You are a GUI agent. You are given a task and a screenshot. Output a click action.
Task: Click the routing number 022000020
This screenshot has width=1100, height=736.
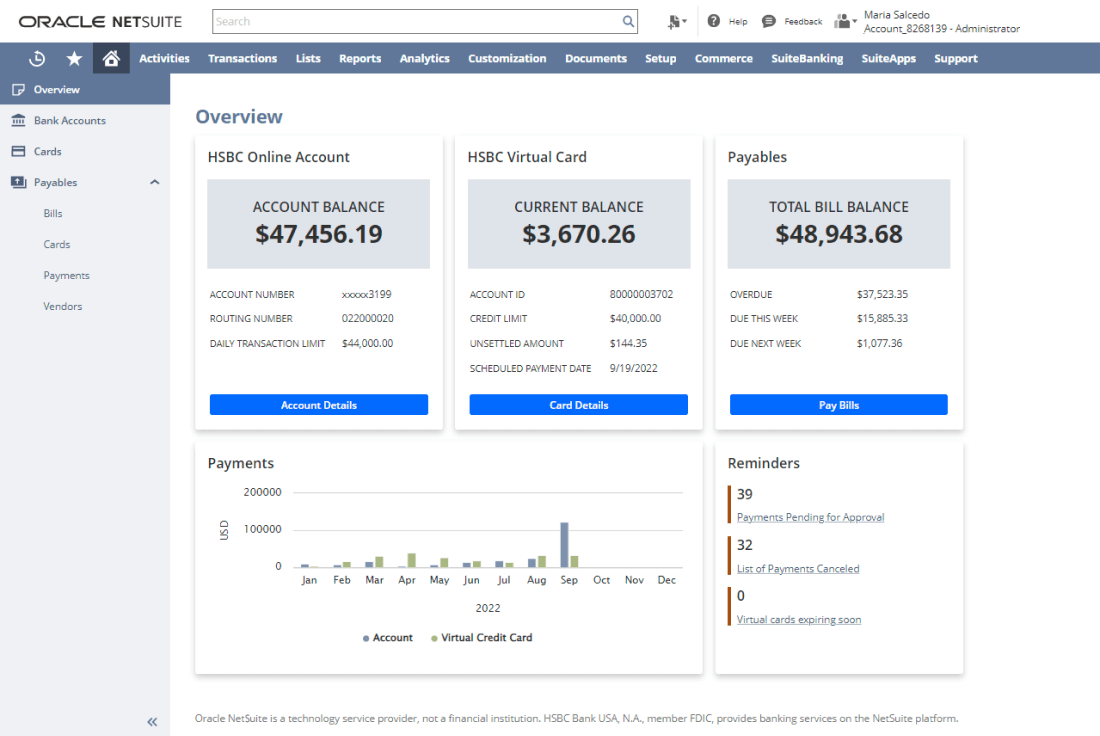click(368, 319)
